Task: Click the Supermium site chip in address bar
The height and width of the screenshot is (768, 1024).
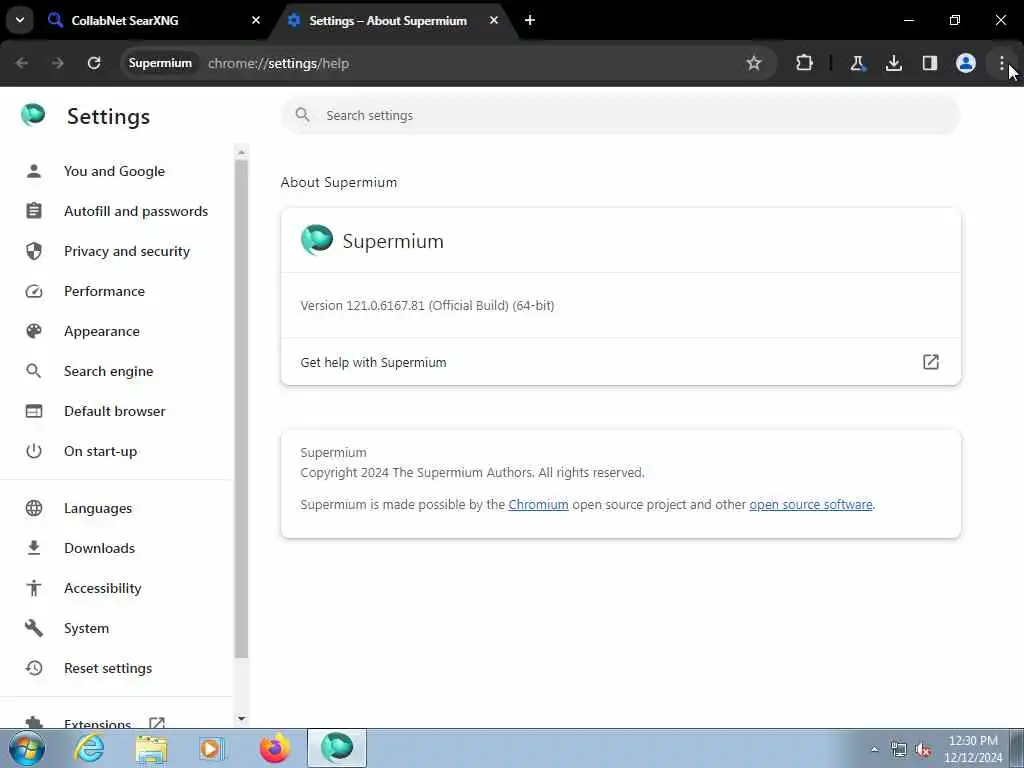Action: 160,63
